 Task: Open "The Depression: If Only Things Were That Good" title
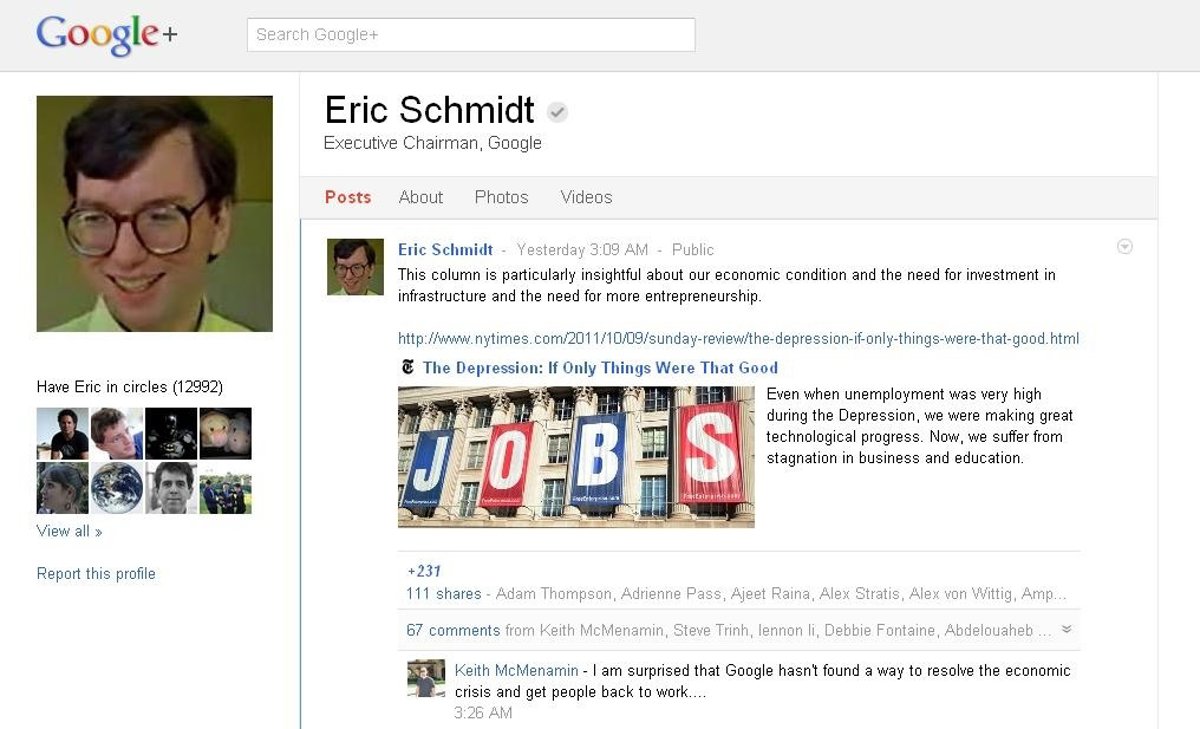[600, 368]
